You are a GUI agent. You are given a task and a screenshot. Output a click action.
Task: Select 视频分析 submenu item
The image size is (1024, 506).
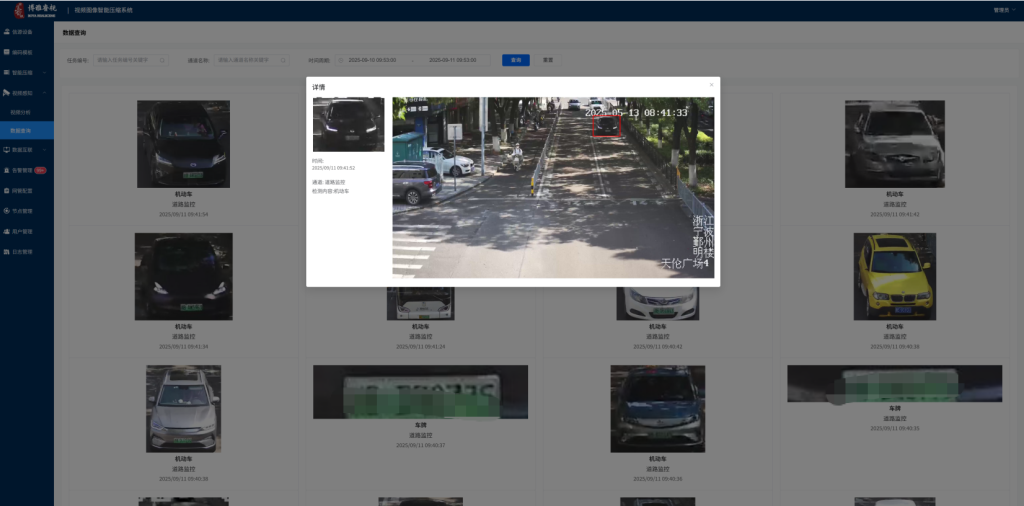21,111
